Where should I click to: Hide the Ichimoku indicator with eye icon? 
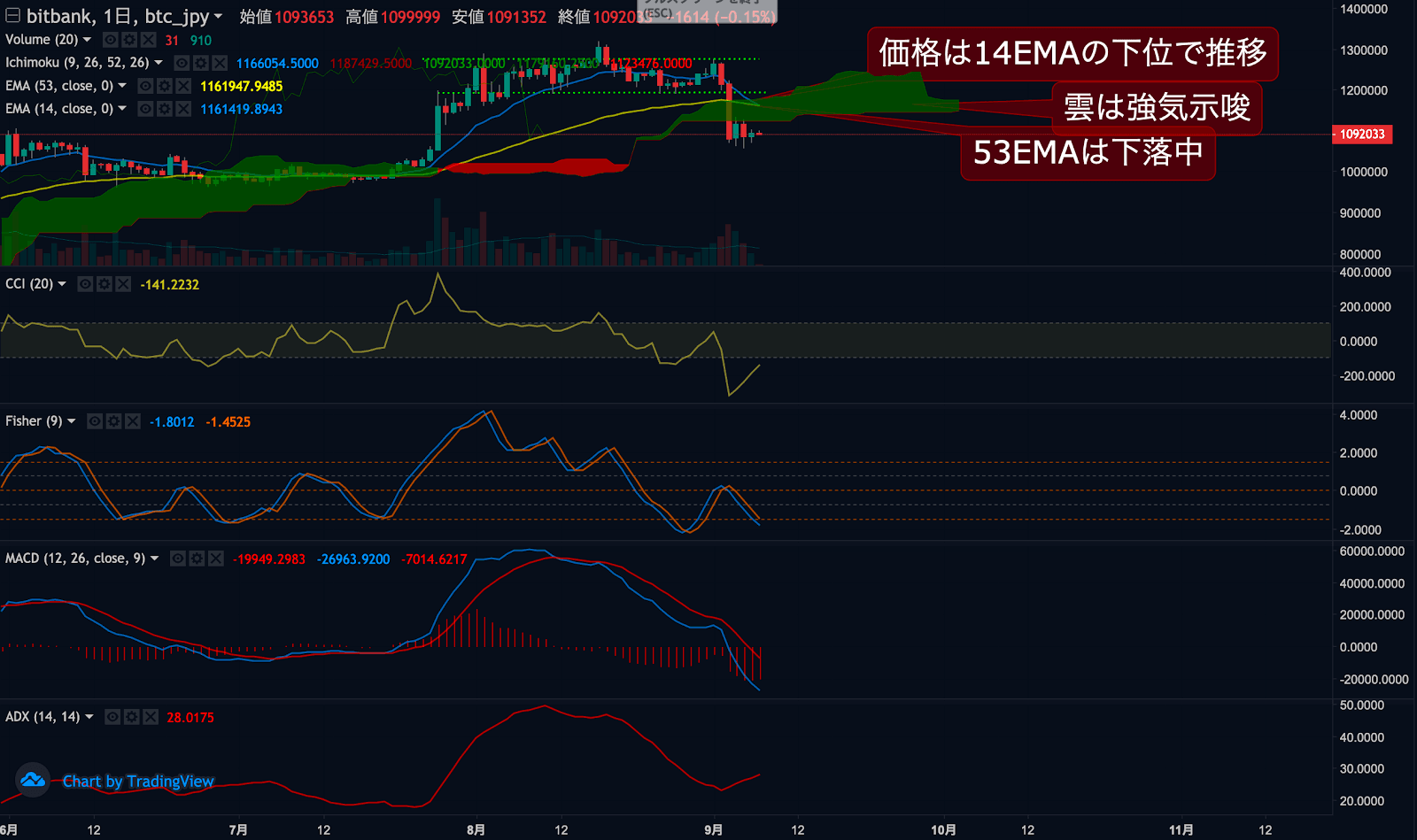pos(182,63)
